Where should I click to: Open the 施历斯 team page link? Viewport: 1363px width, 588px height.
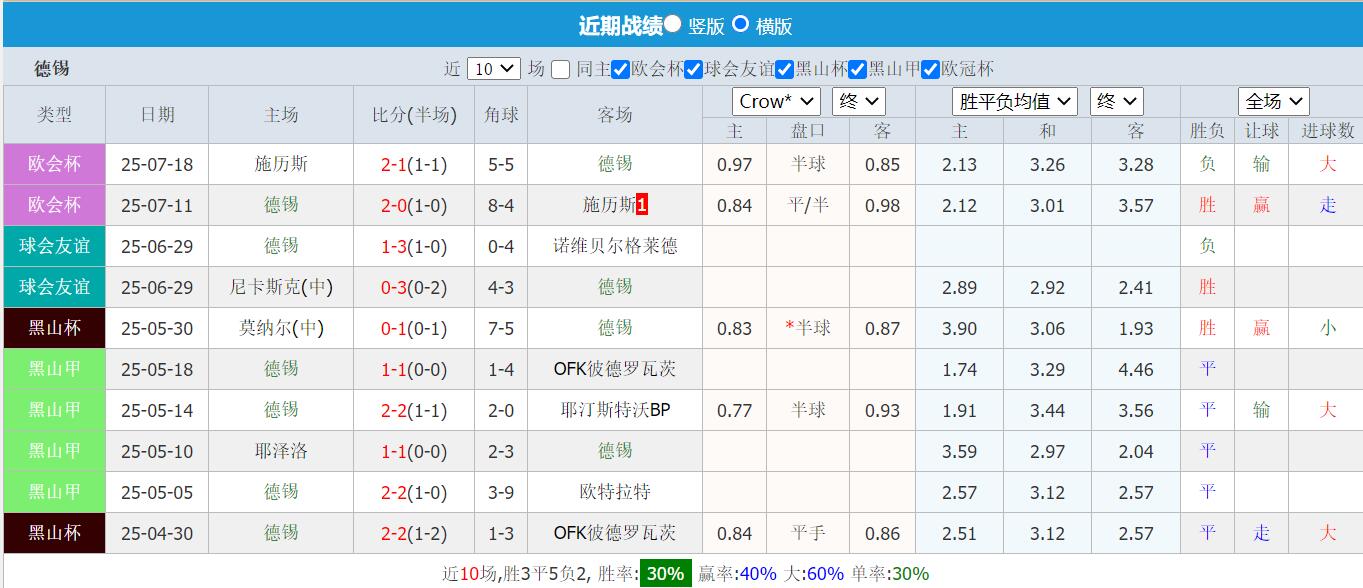click(280, 164)
